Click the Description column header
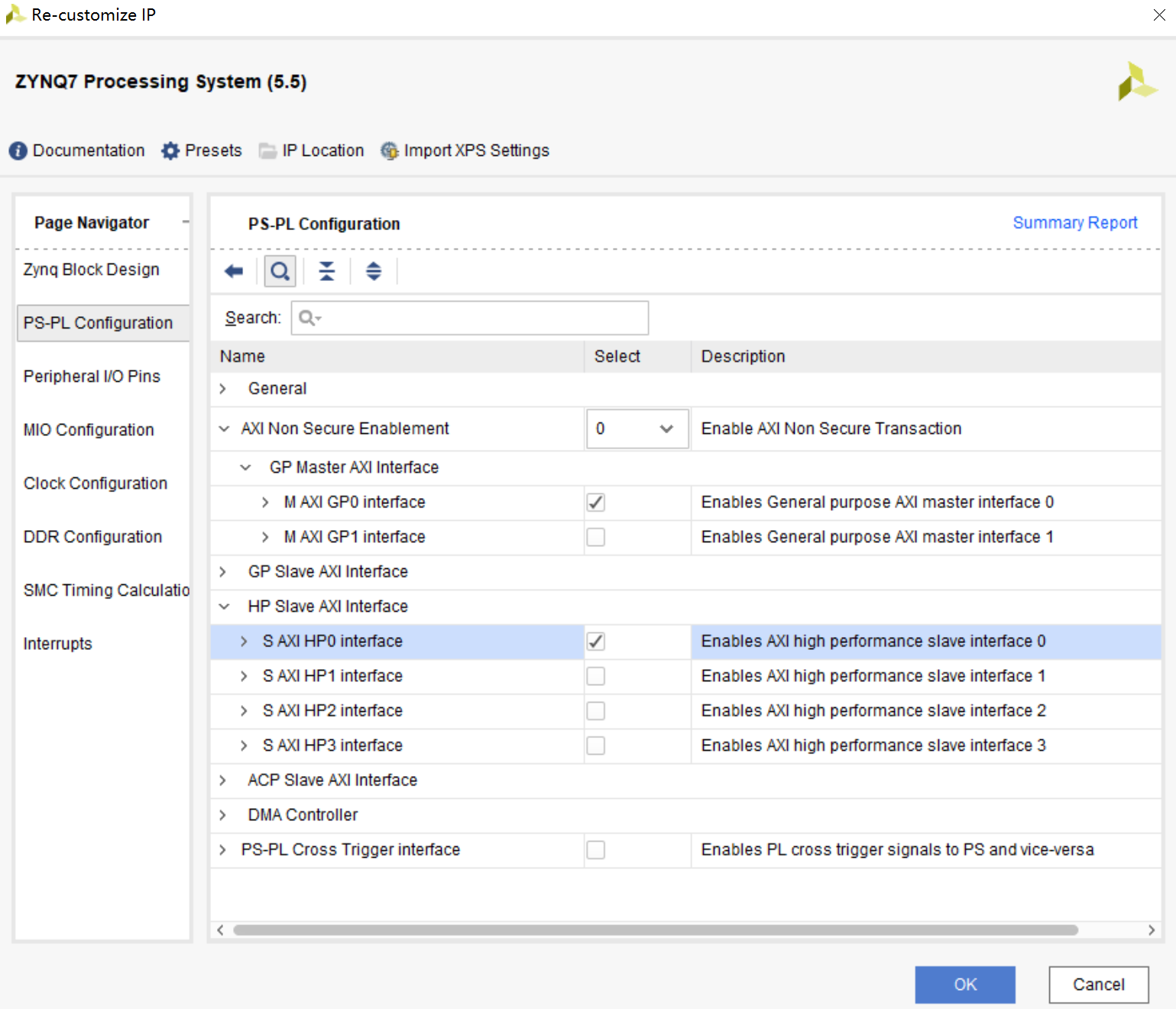 926,356
